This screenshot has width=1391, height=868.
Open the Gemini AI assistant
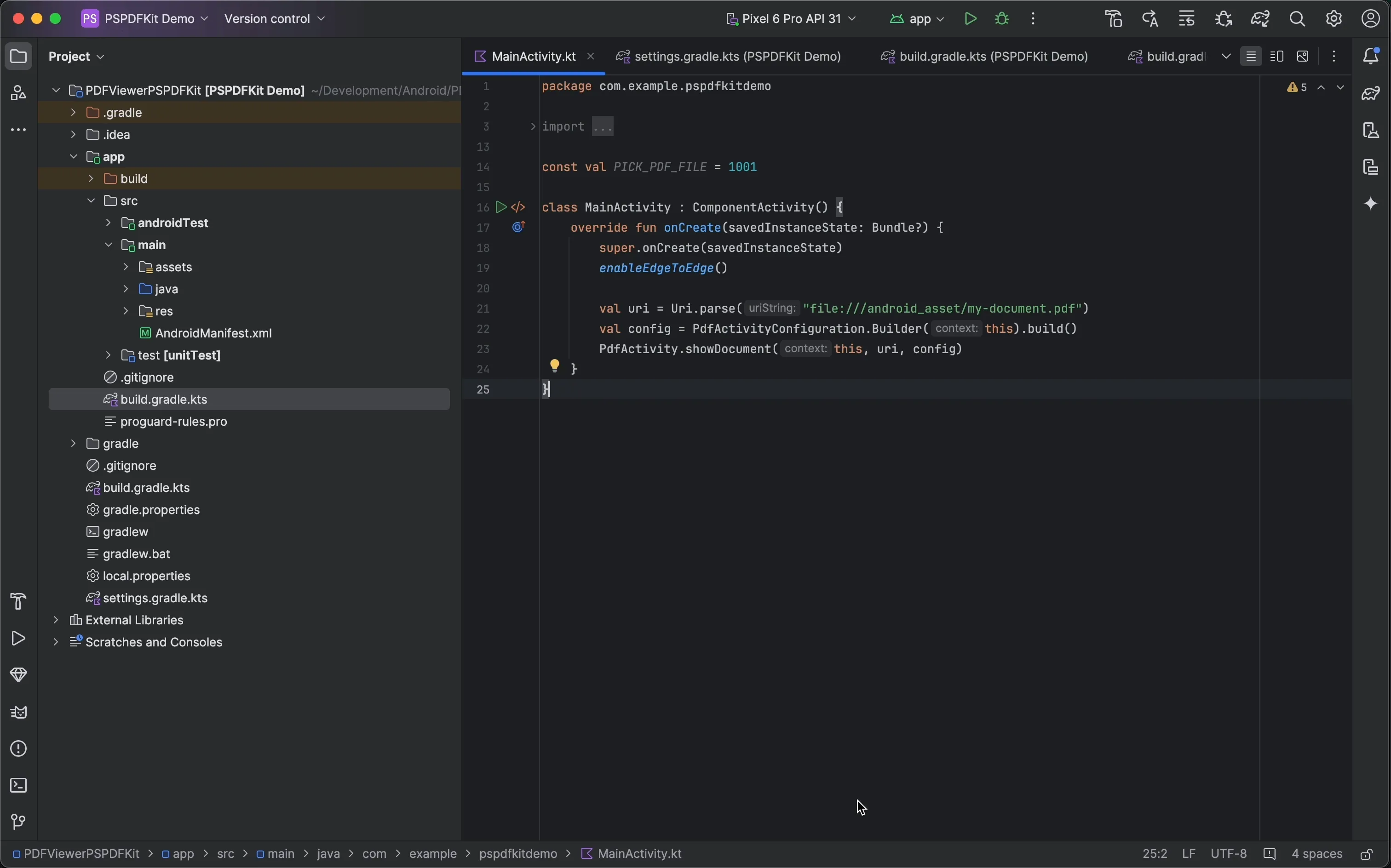pyautogui.click(x=1372, y=204)
